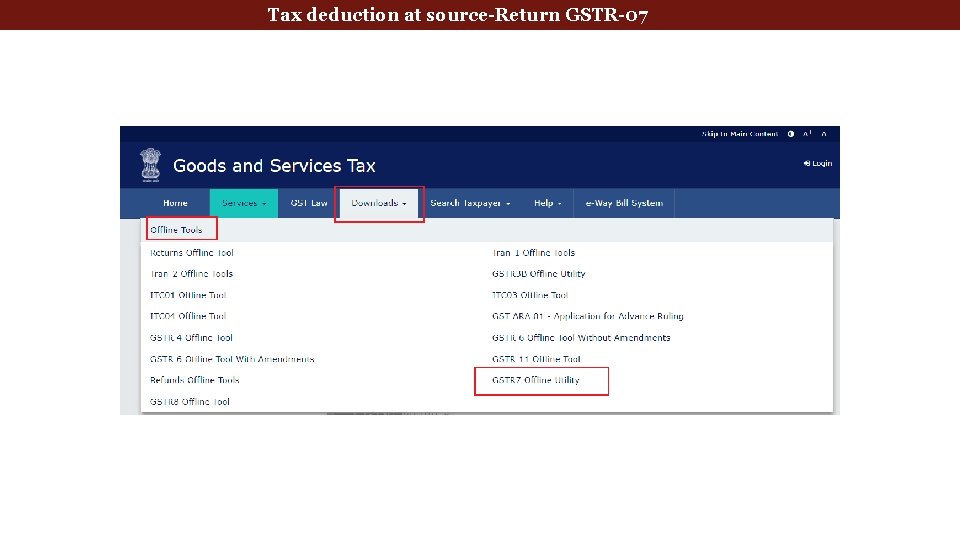Screen dimensions: 960x540
Task: Open GSTR3B Offline Utility link
Action: click(x=539, y=274)
